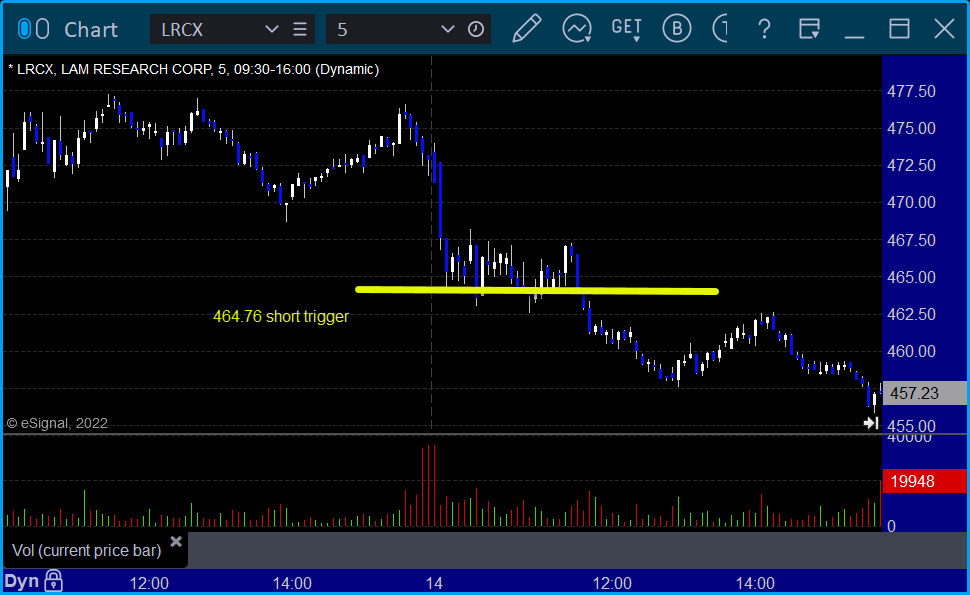This screenshot has width=970, height=595.
Task: Click the window link icon beside Chart
Action: coord(33,29)
